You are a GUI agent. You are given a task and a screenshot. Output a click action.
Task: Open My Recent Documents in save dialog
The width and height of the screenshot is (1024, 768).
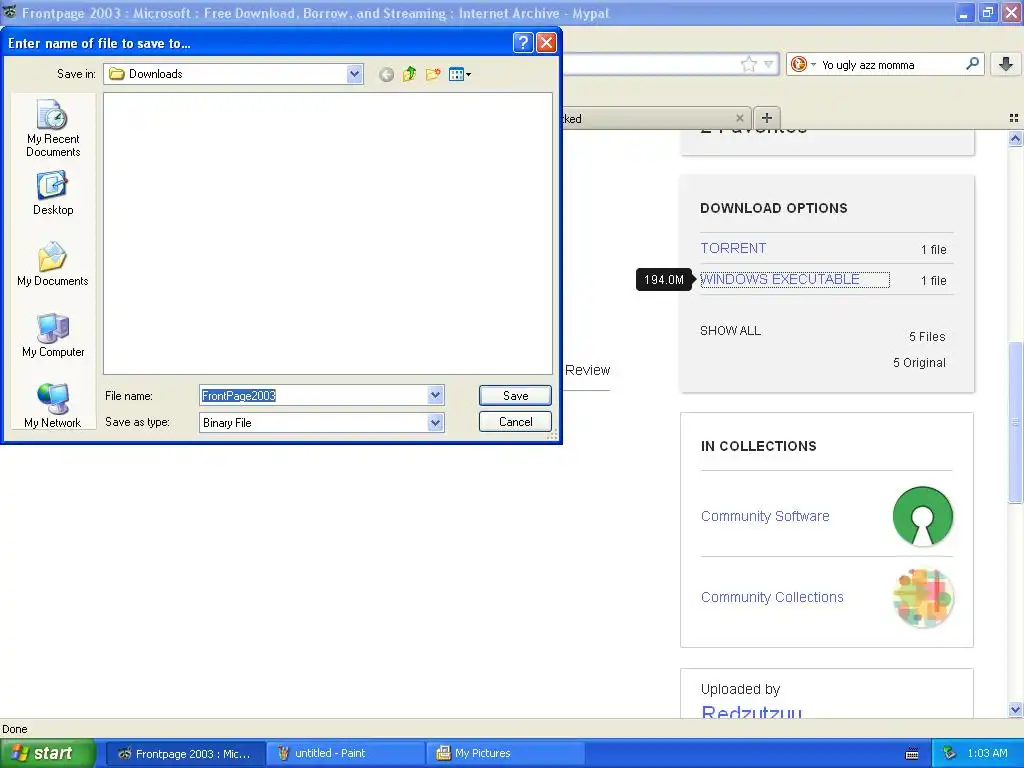pyautogui.click(x=53, y=128)
